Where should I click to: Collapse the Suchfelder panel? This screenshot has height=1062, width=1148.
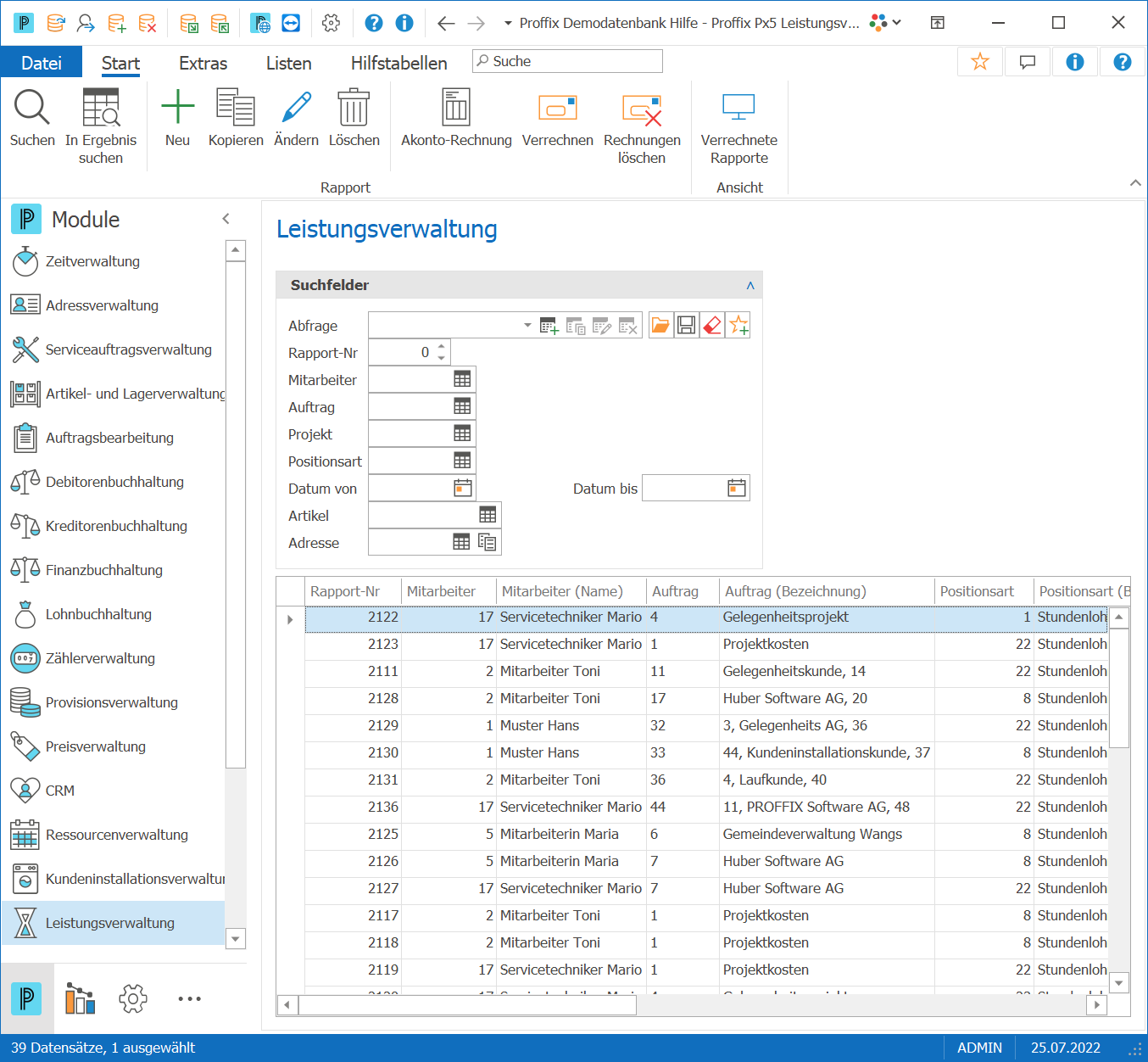(x=750, y=285)
